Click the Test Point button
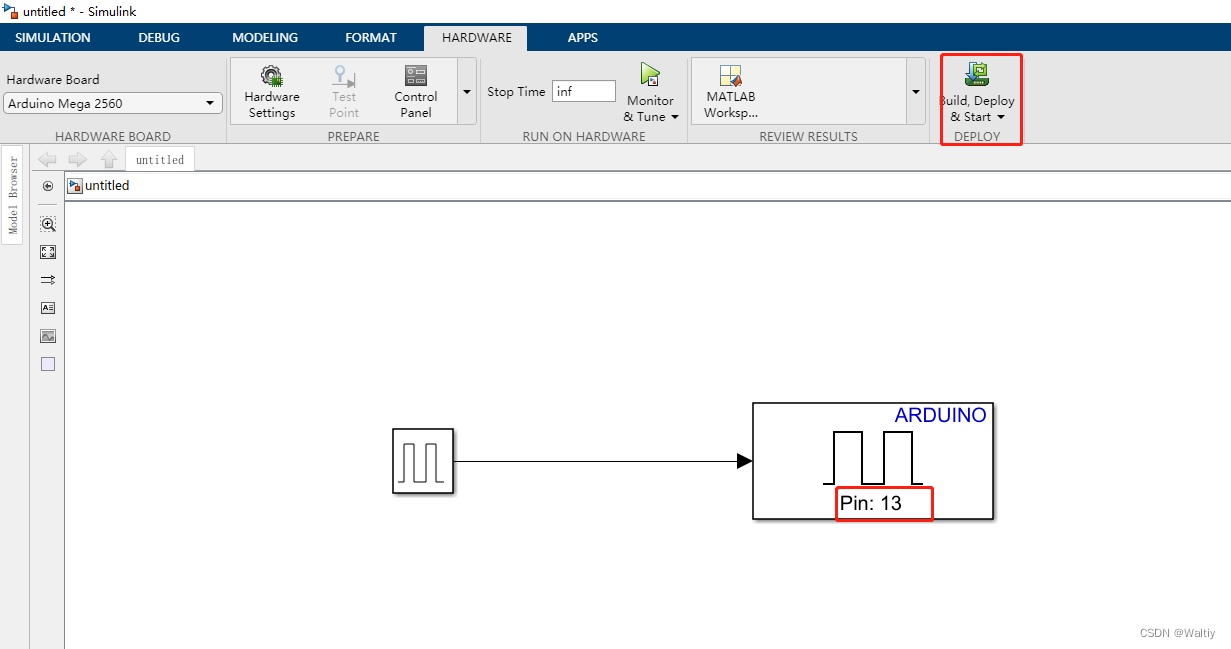Screen dimensions: 1231x649 [344, 91]
